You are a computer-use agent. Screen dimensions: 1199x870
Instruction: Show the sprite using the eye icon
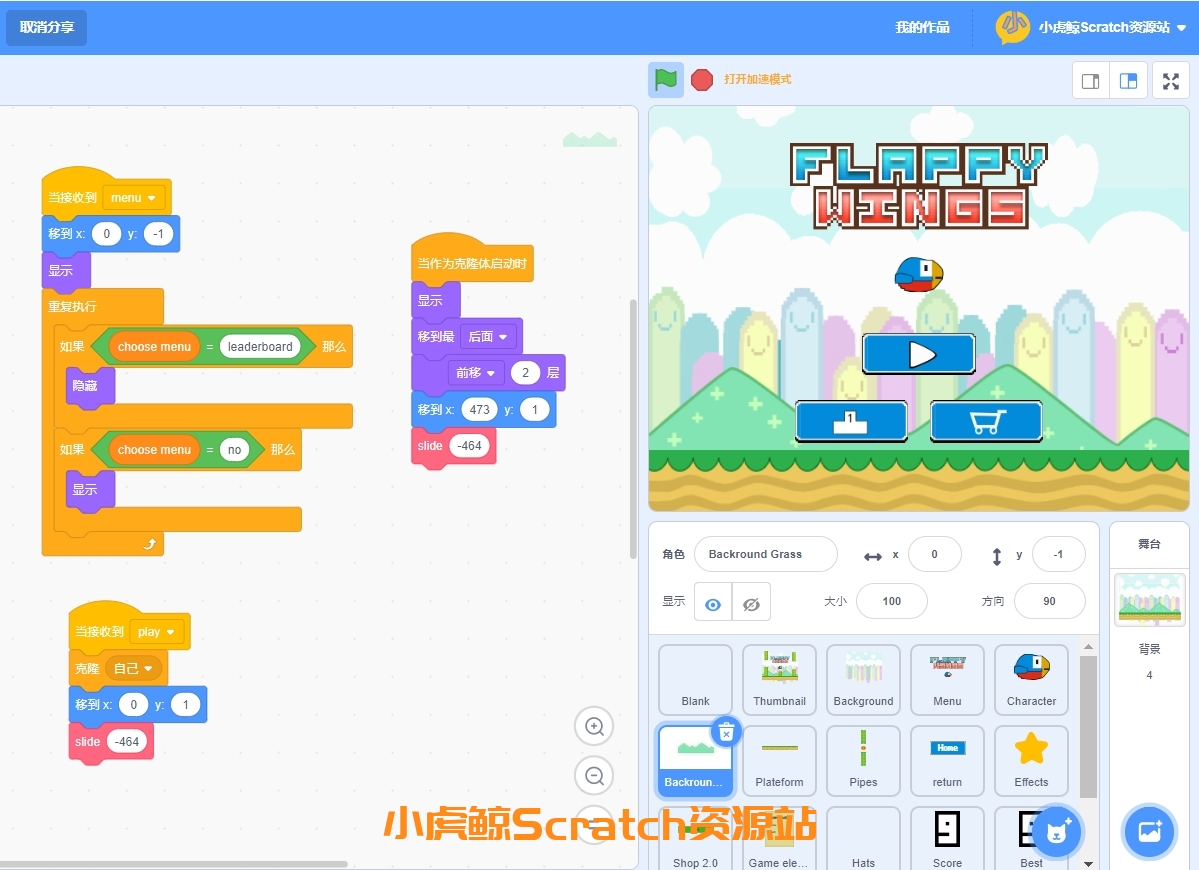pyautogui.click(x=713, y=602)
